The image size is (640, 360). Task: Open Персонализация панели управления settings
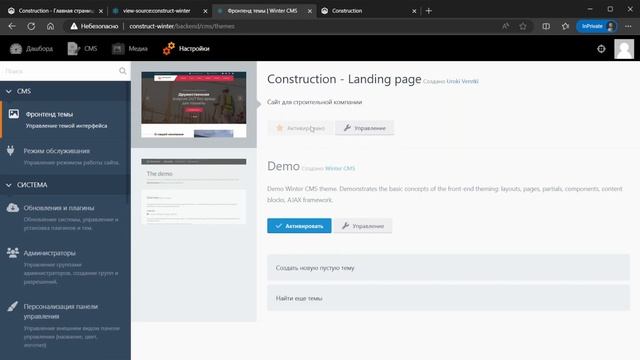[65, 325]
